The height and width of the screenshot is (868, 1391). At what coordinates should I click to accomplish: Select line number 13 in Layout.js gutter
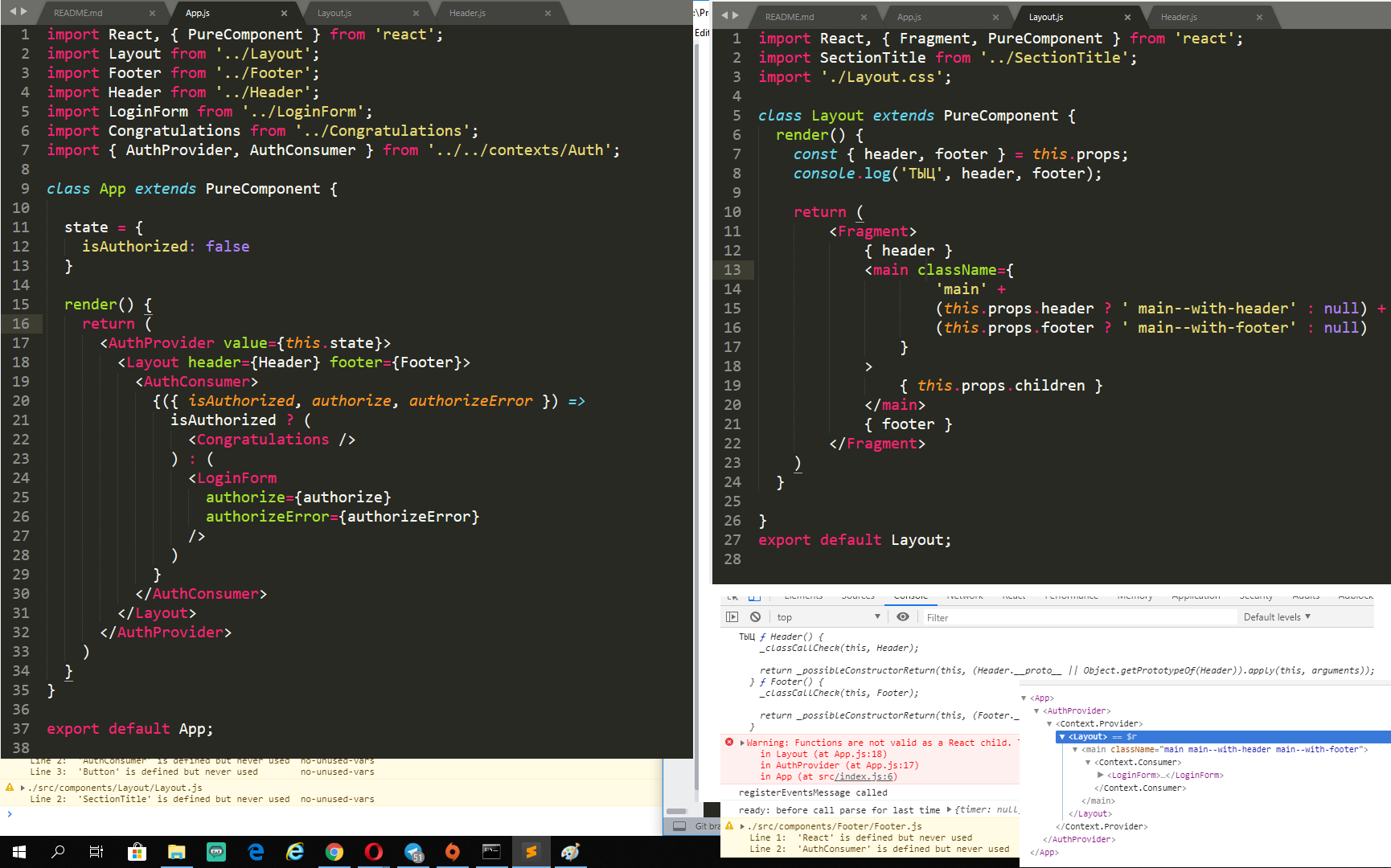click(732, 270)
